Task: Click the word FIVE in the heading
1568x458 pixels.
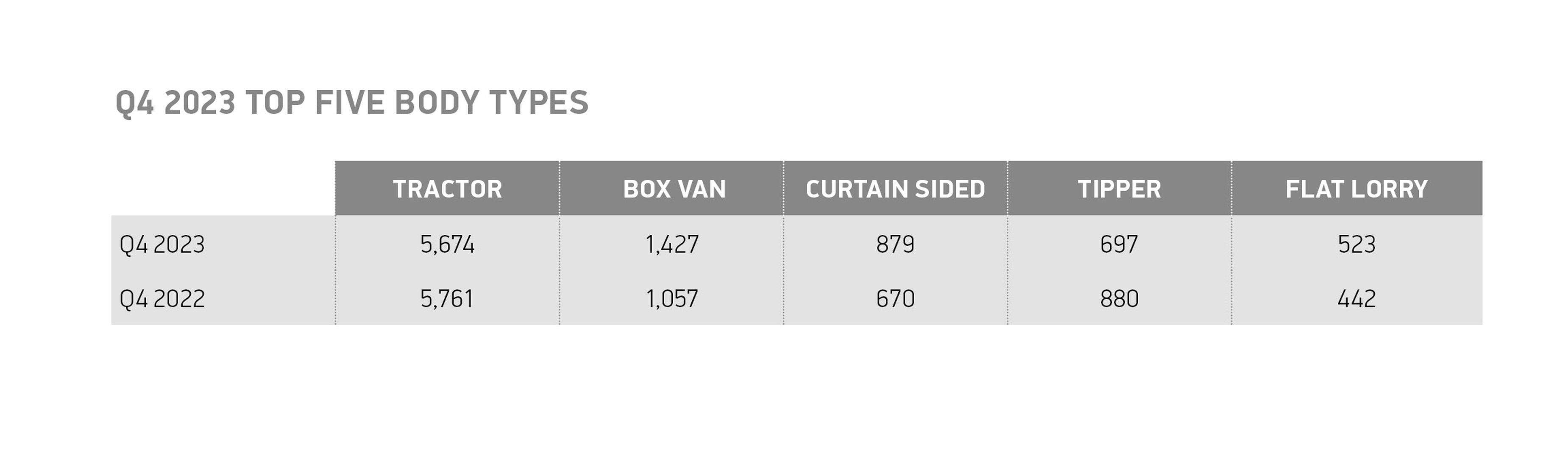Action: [x=349, y=102]
